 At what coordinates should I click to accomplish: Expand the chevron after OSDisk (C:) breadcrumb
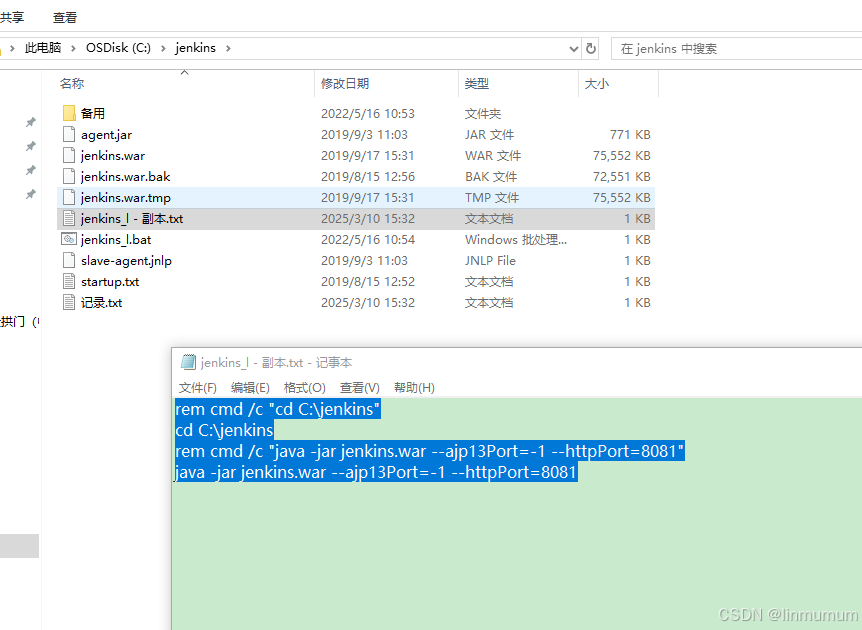(x=163, y=48)
